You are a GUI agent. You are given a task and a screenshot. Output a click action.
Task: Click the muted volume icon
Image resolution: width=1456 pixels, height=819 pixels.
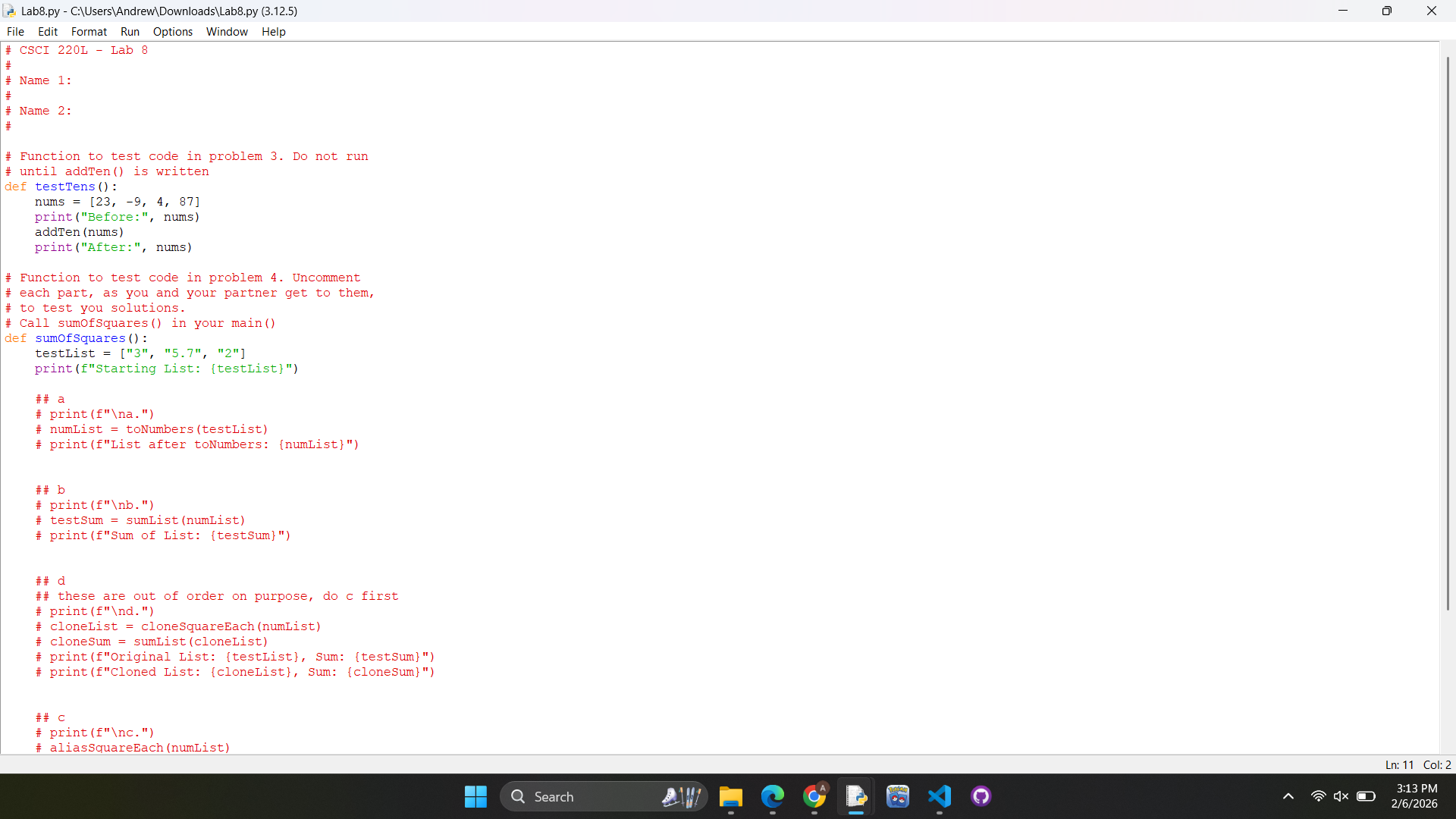click(x=1341, y=796)
